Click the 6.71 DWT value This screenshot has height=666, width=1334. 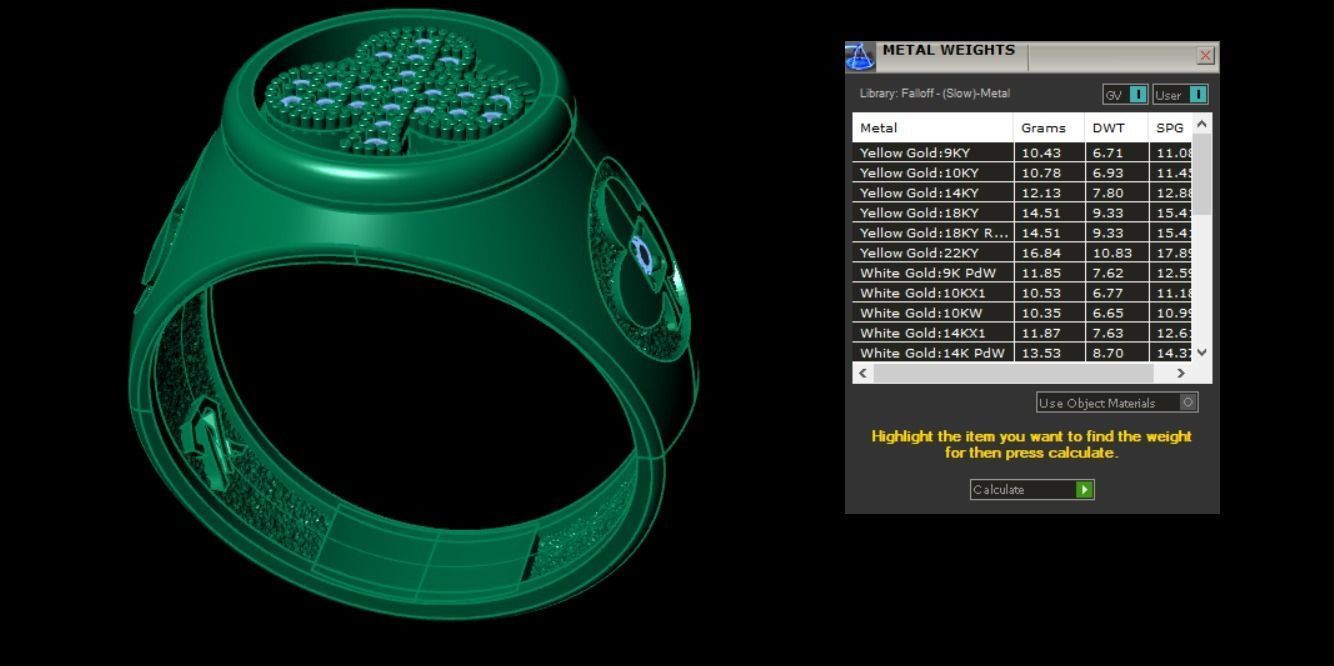[x=1108, y=153]
